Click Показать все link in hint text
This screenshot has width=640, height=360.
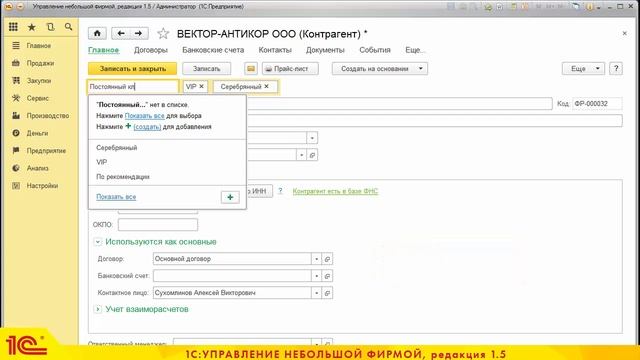point(144,116)
